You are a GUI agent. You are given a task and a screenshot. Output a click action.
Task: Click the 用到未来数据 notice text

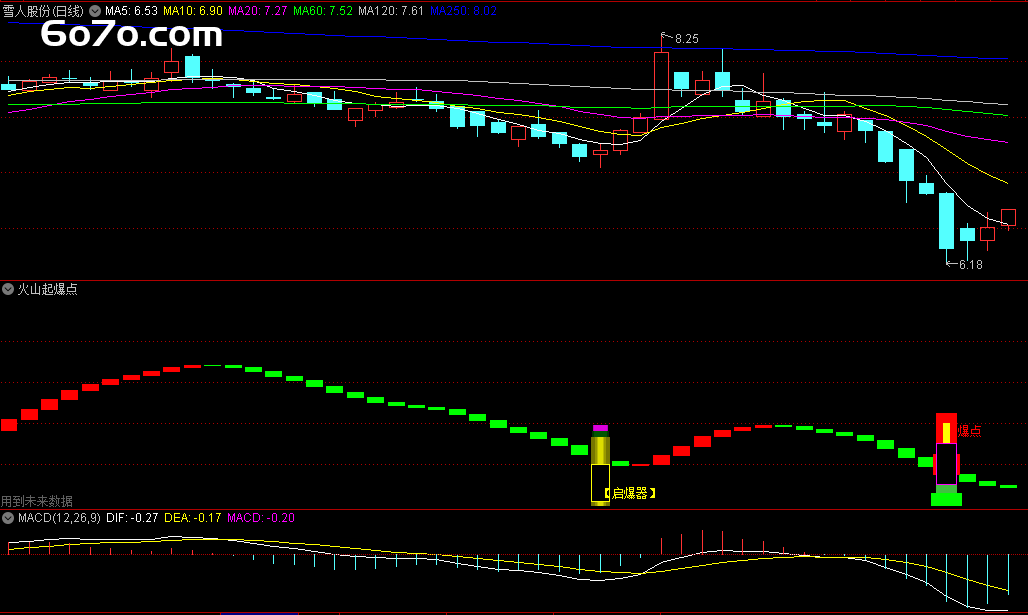37,502
